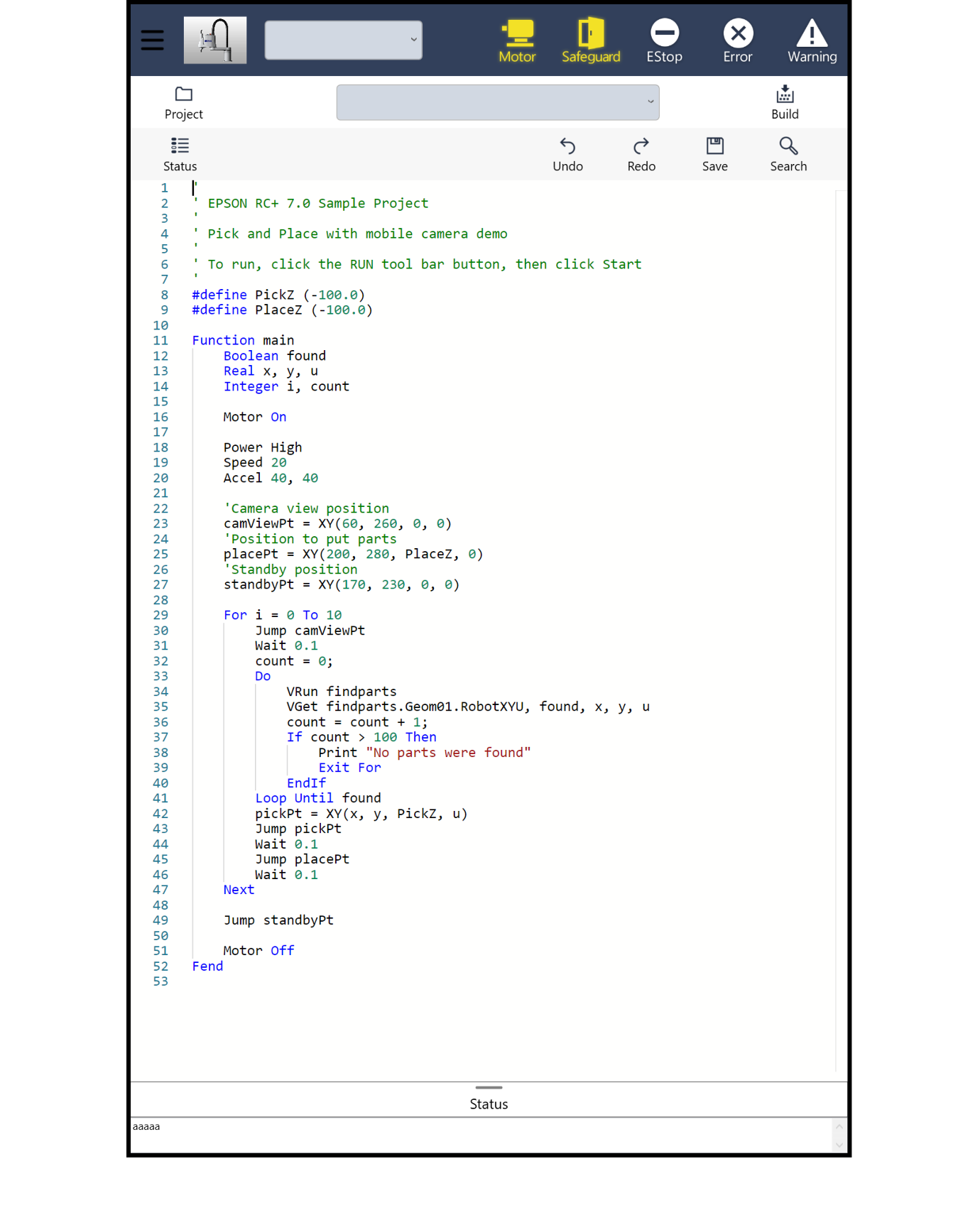980x1210 pixels.
Task: Click the EStop status icon
Action: pos(665,41)
